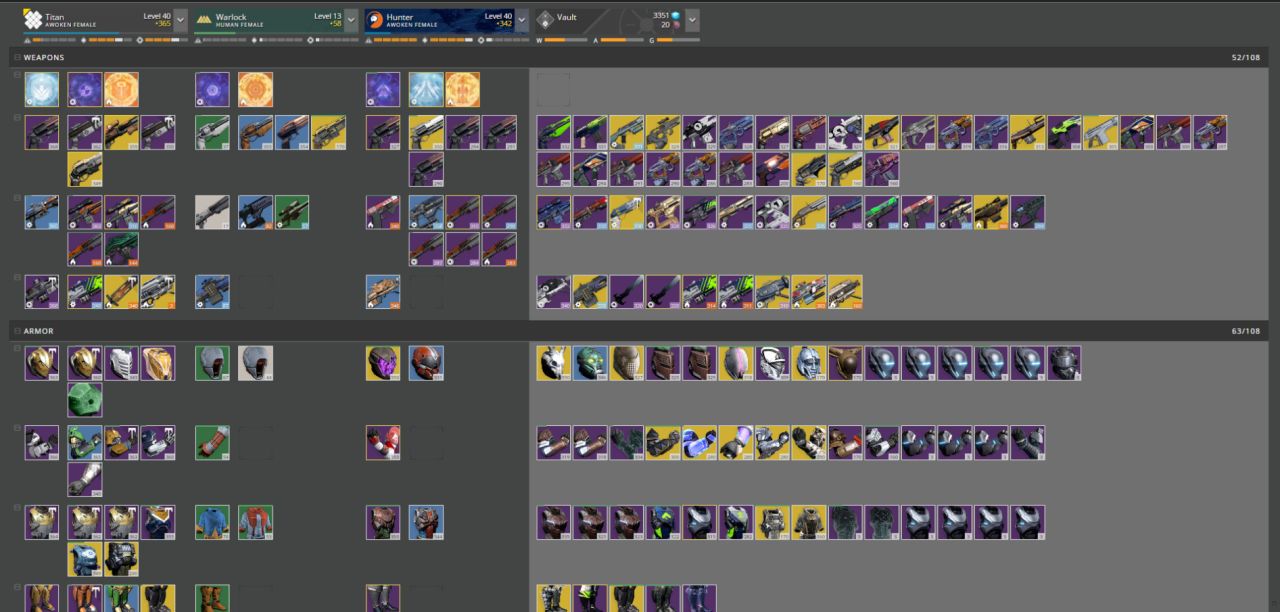This screenshot has width=1280, height=612.
Task: Collapse the ARMOR section
Action: (17, 331)
